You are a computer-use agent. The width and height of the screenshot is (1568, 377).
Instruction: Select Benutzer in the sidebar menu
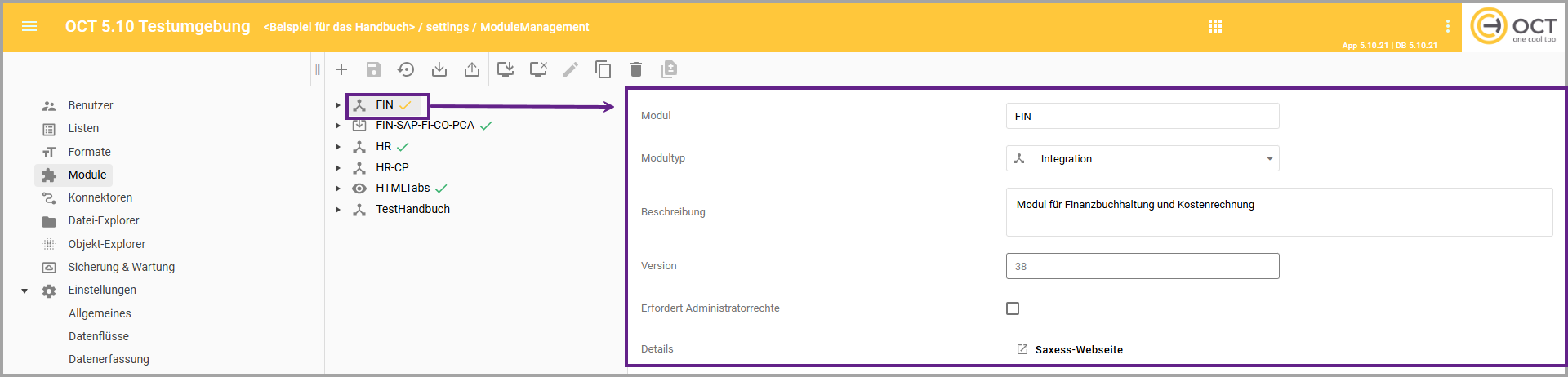91,105
